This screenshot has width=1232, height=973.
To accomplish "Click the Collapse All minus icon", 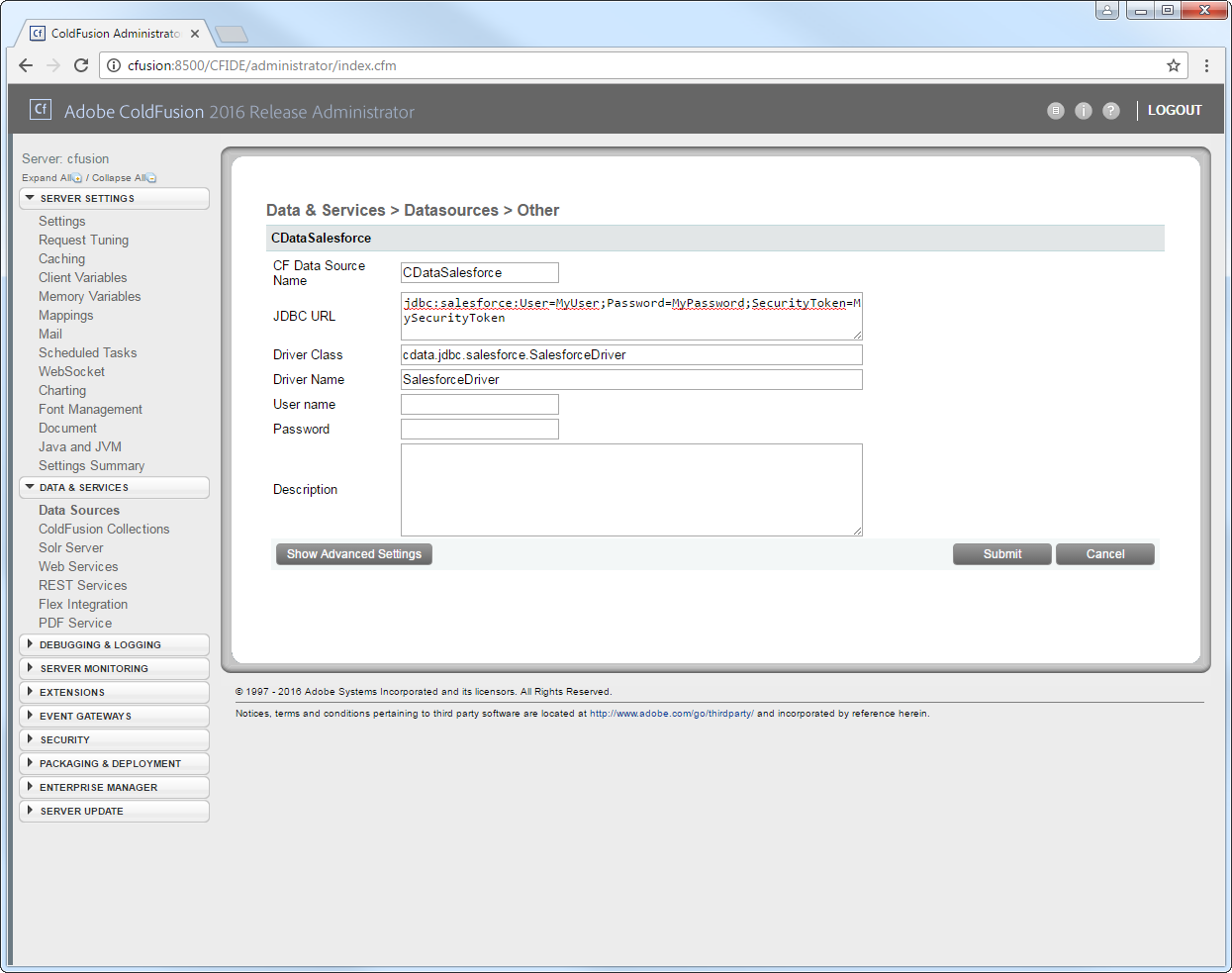I will coord(151,178).
